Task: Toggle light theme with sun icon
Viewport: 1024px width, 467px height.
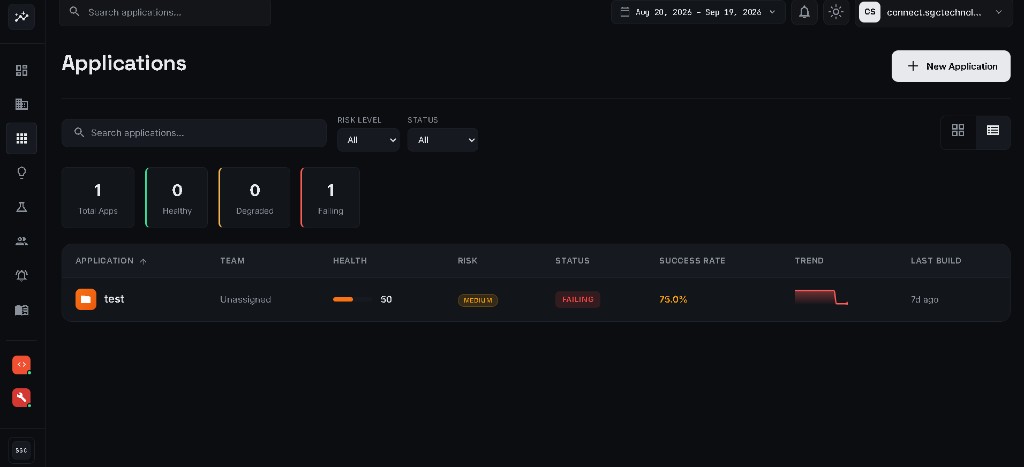Action: pos(836,12)
